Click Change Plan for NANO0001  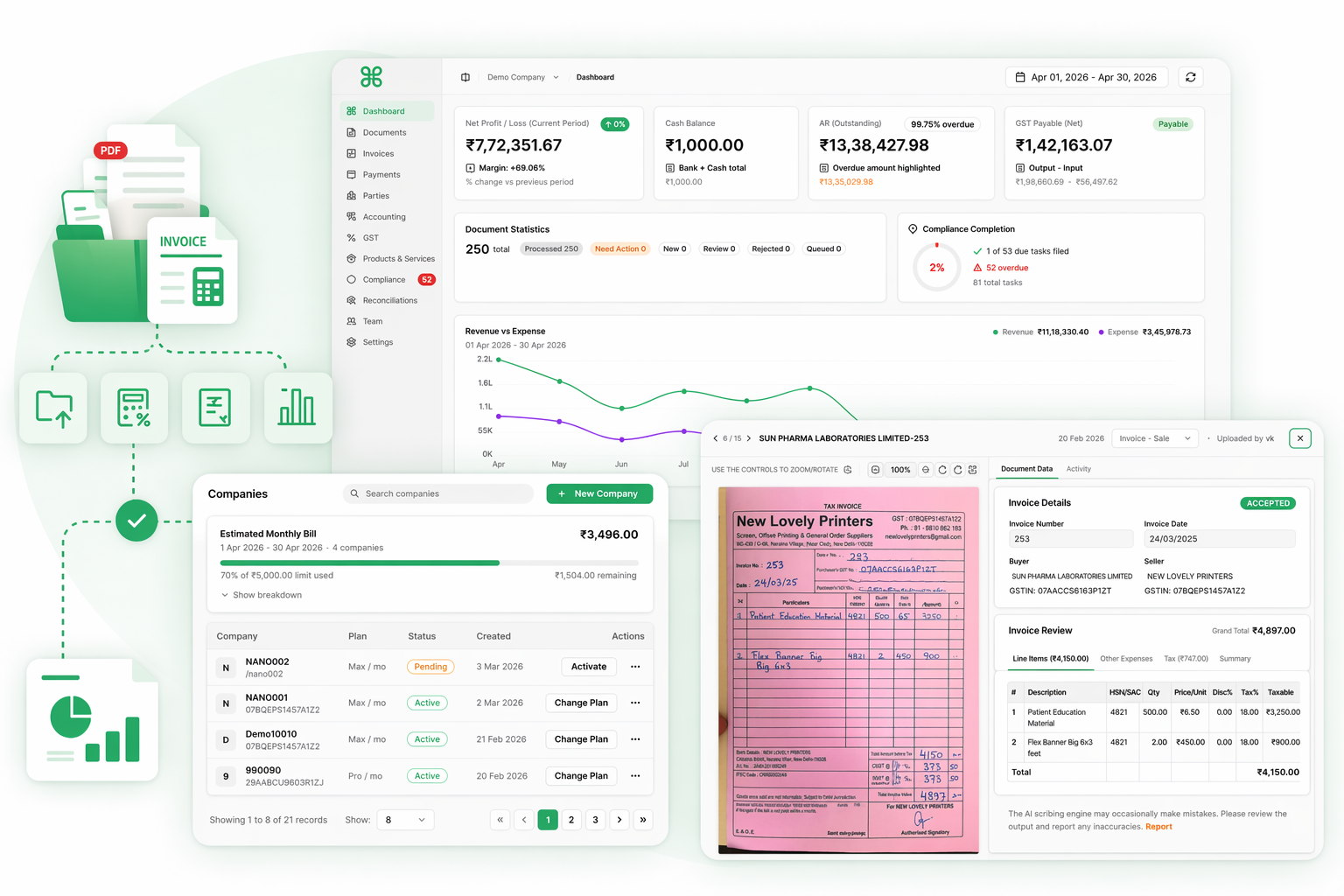[x=581, y=703]
